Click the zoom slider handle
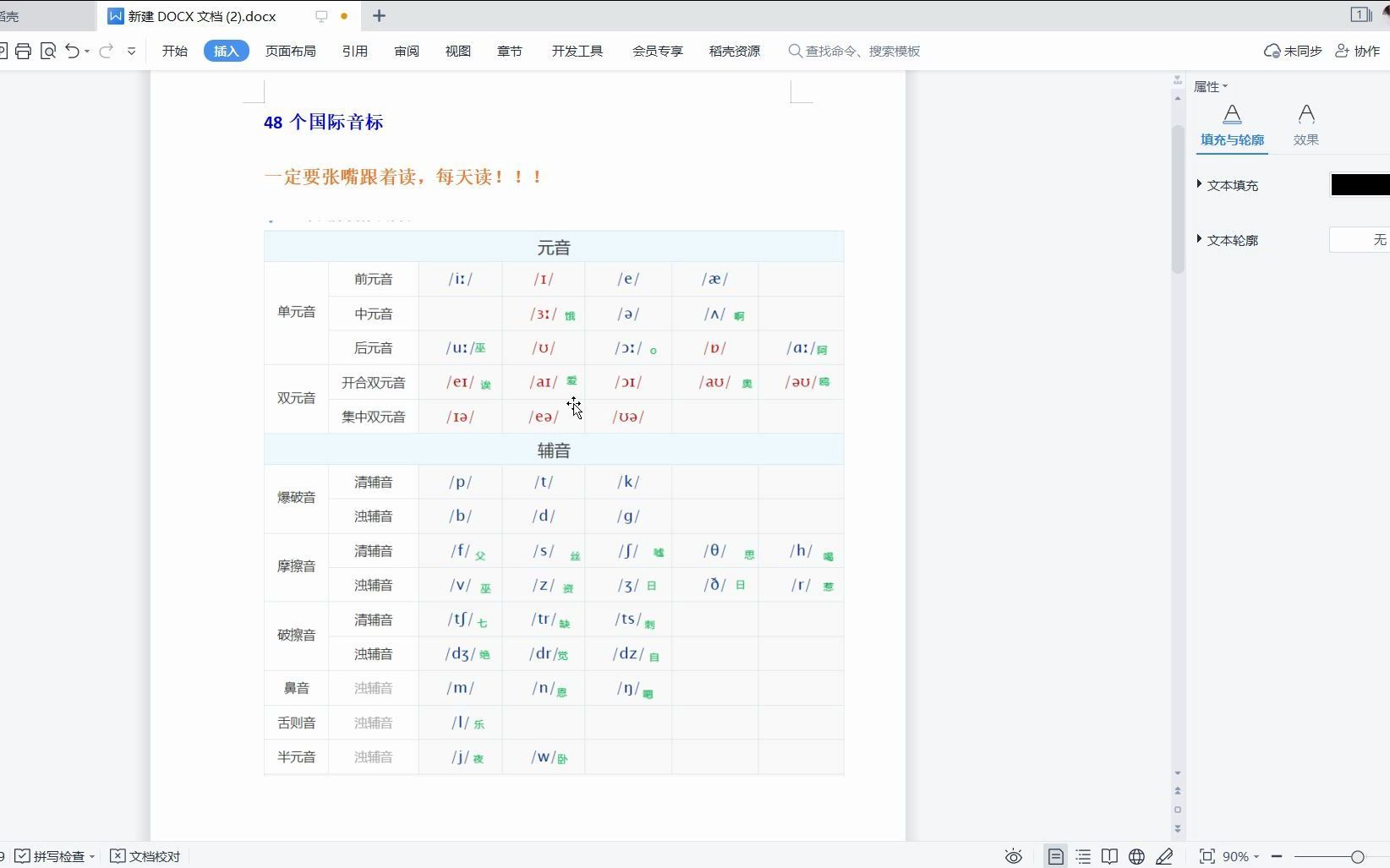Screen dimensions: 1390x868 coord(1357,856)
